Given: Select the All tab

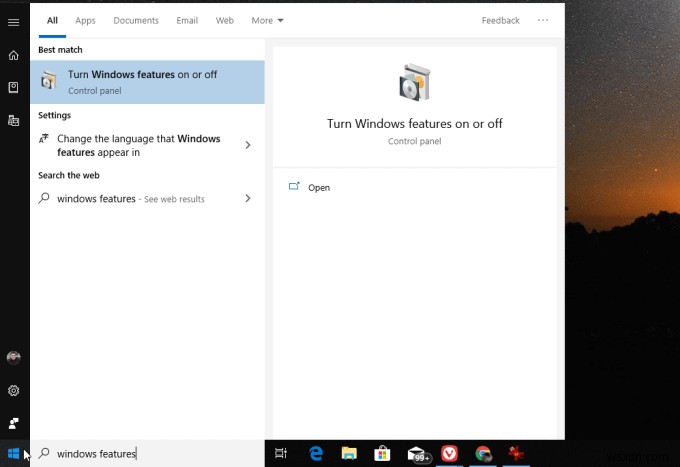Looking at the screenshot, I should coord(52,20).
